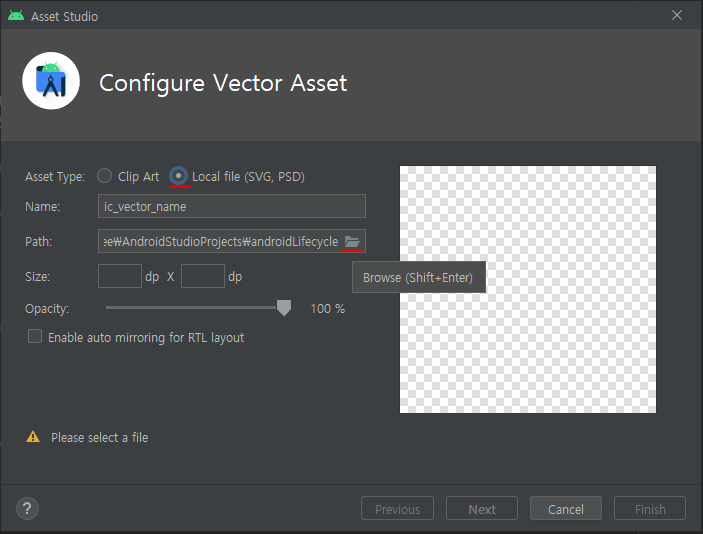703x534 pixels.
Task: Click the folder browse icon in Path field
Action: [352, 242]
